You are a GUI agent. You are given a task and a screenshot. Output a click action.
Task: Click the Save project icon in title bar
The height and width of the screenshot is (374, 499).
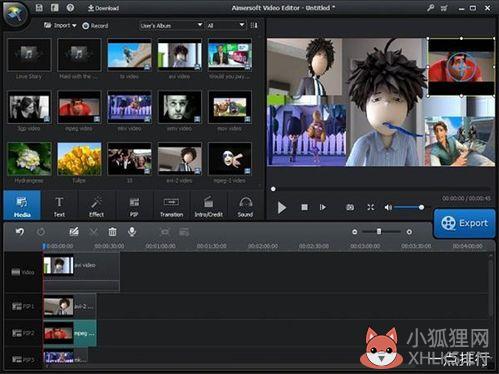point(39,8)
